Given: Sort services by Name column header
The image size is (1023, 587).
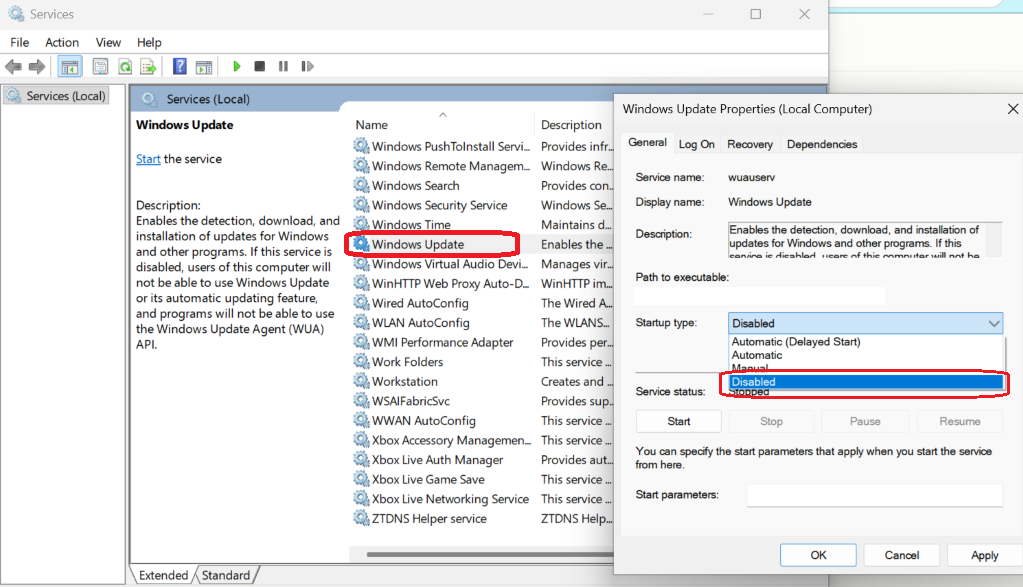Looking at the screenshot, I should click(x=442, y=125).
